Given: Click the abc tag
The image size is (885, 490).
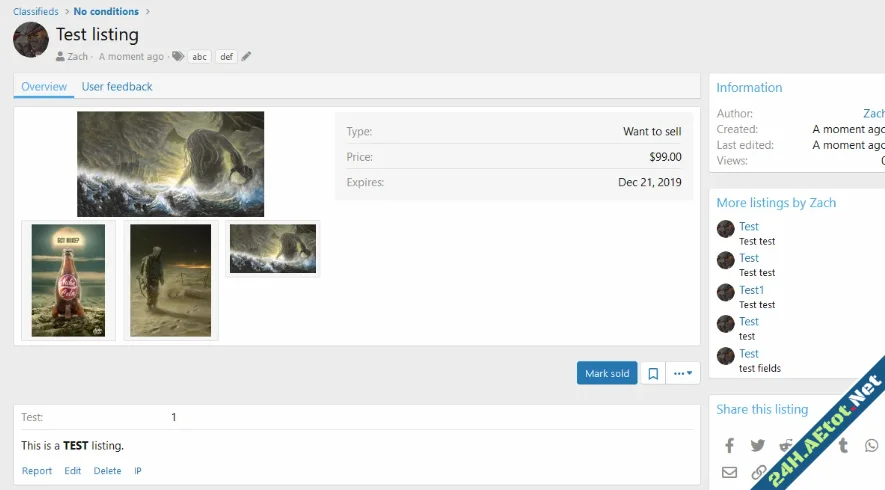Looking at the screenshot, I should click(x=200, y=57).
